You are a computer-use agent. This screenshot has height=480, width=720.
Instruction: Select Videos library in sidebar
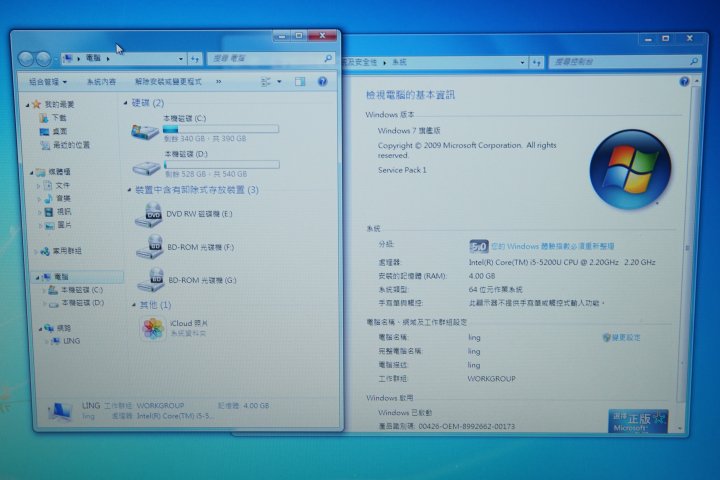58,212
